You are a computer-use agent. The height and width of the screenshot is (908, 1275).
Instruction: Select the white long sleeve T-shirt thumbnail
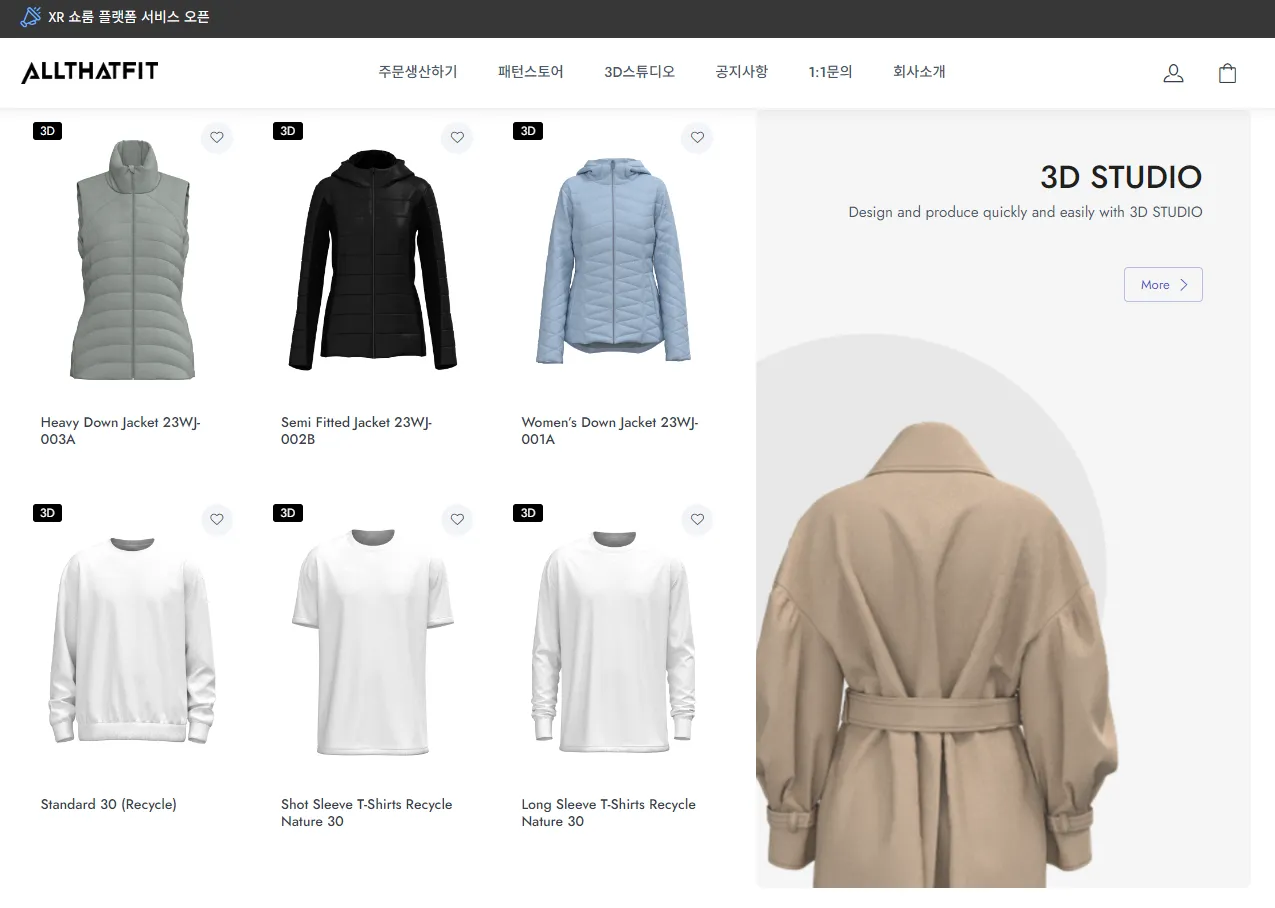coord(613,640)
